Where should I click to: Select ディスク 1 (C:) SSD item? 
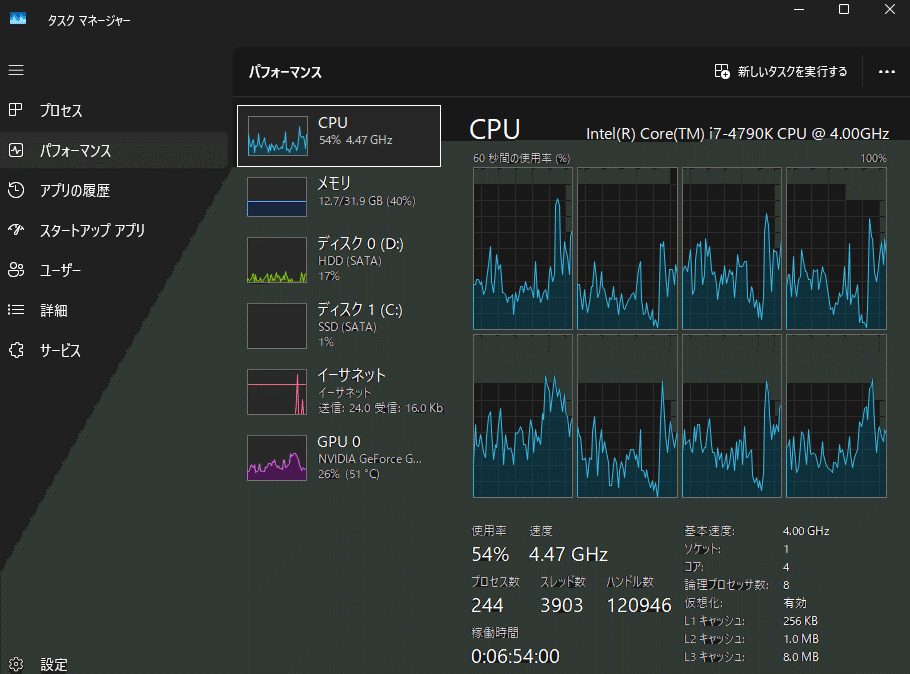point(339,326)
